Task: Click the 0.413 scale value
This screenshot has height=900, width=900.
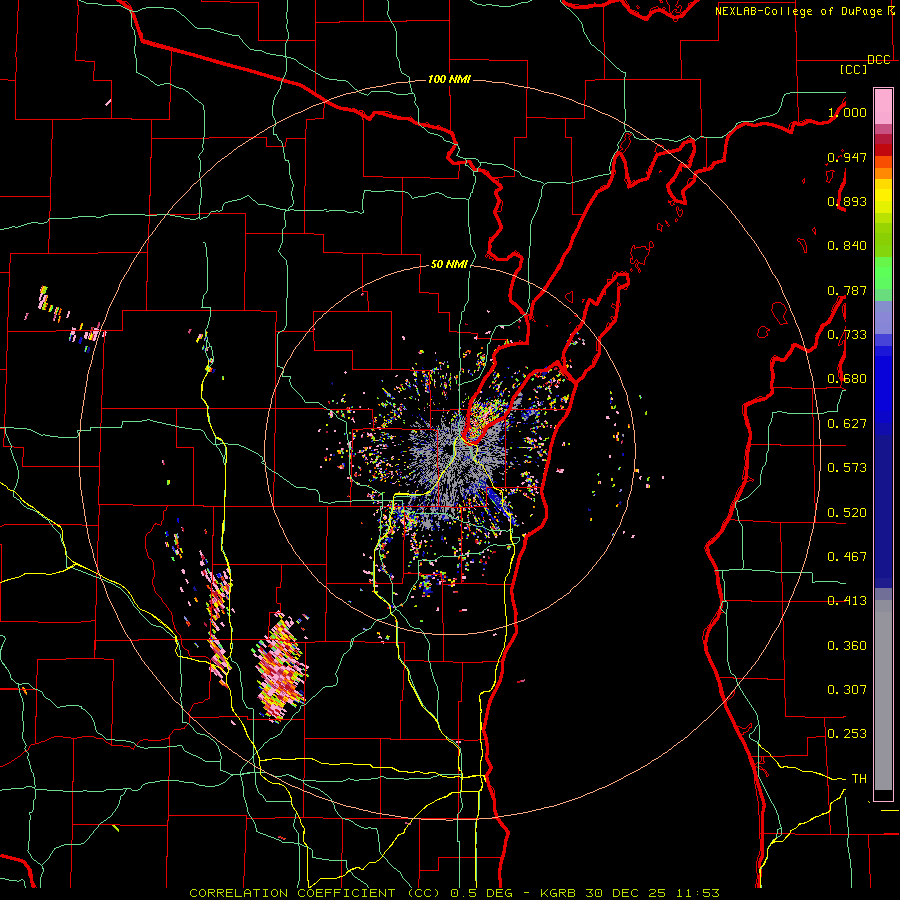Action: (847, 601)
